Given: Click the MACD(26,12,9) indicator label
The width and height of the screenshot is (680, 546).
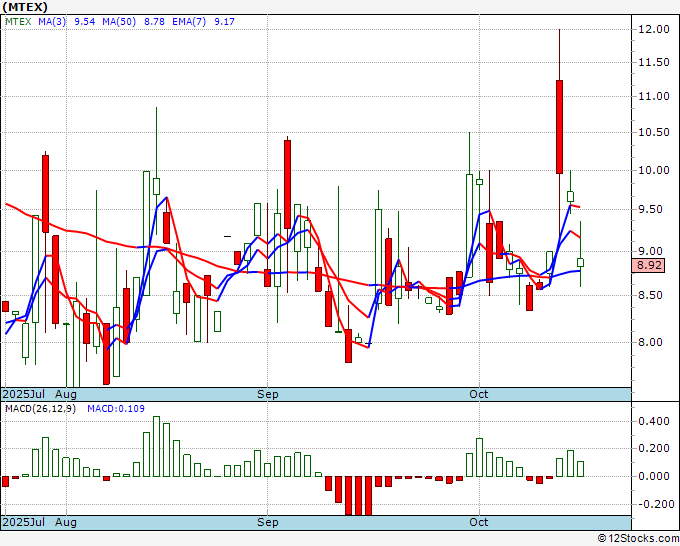Looking at the screenshot, I should pos(40,409).
